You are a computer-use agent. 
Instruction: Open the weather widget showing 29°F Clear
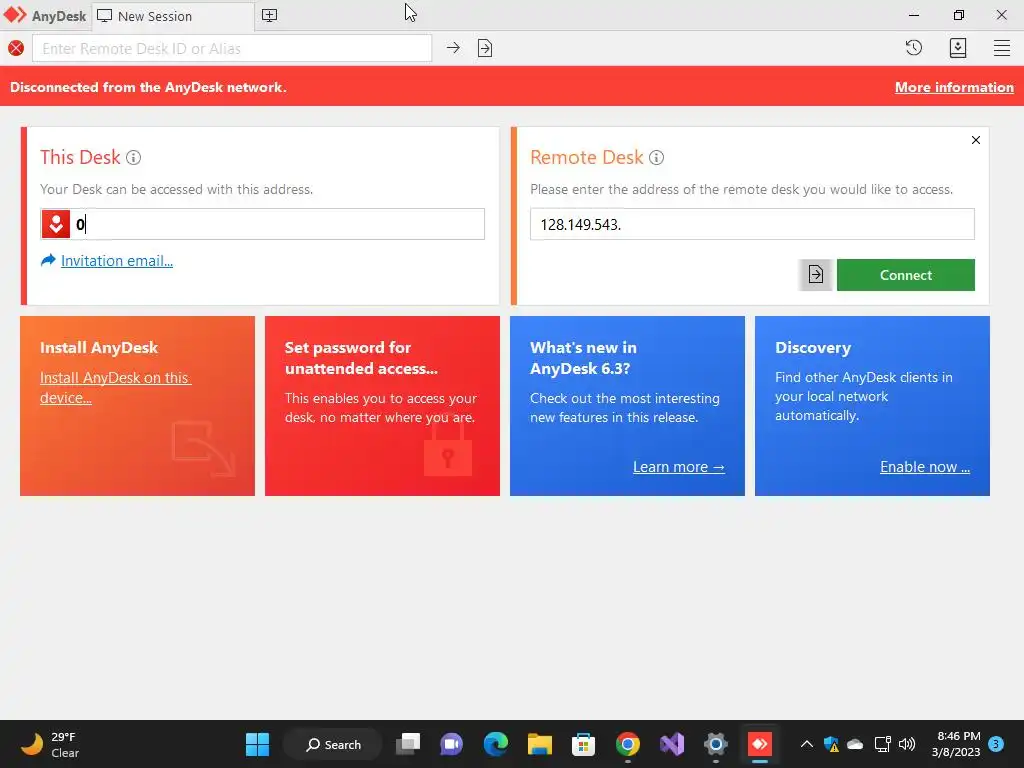coord(50,744)
